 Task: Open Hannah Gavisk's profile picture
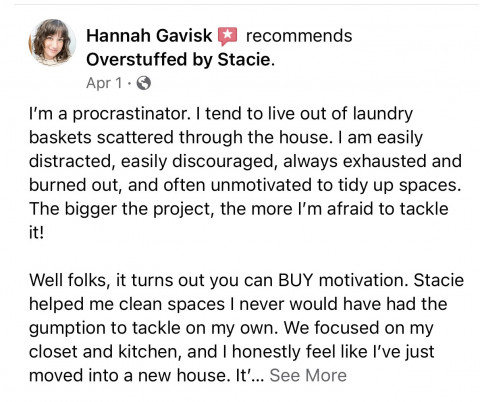point(52,42)
